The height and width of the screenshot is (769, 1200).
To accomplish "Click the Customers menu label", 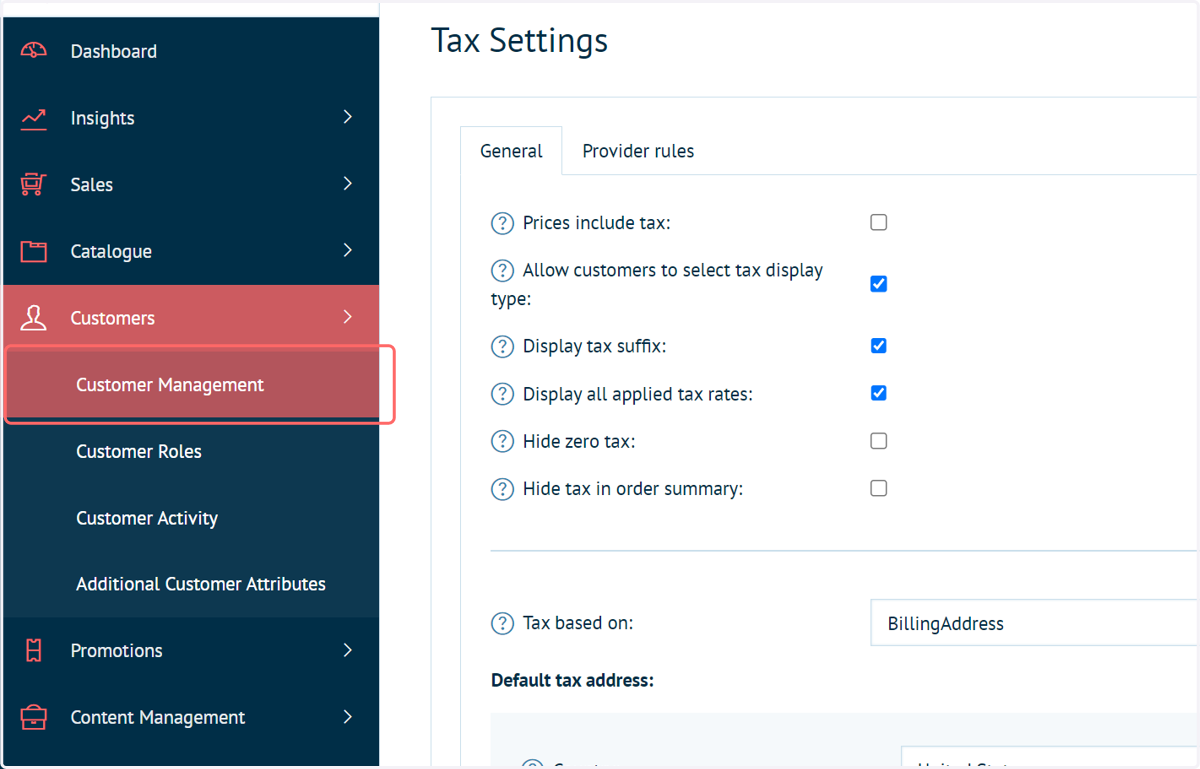I will coord(112,318).
